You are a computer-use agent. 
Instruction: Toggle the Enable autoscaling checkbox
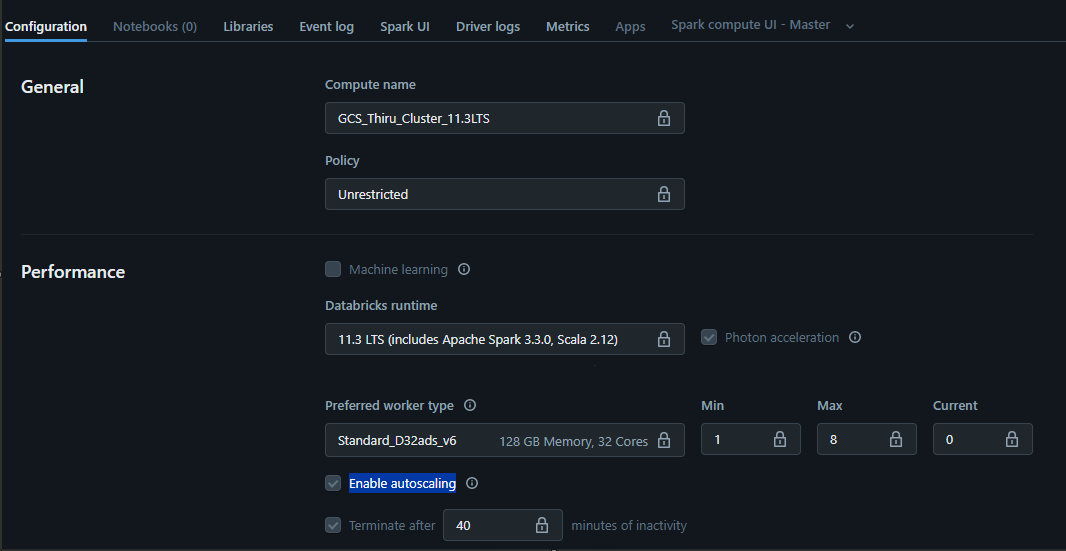333,484
